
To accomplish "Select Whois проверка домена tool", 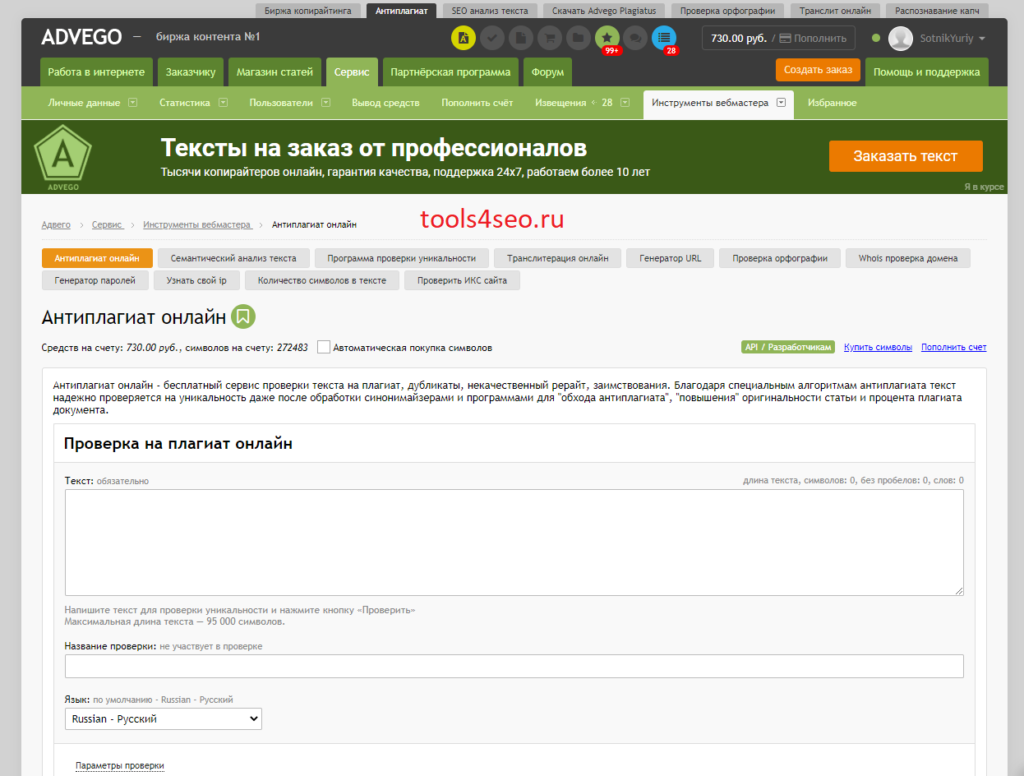I will coord(908,258).
